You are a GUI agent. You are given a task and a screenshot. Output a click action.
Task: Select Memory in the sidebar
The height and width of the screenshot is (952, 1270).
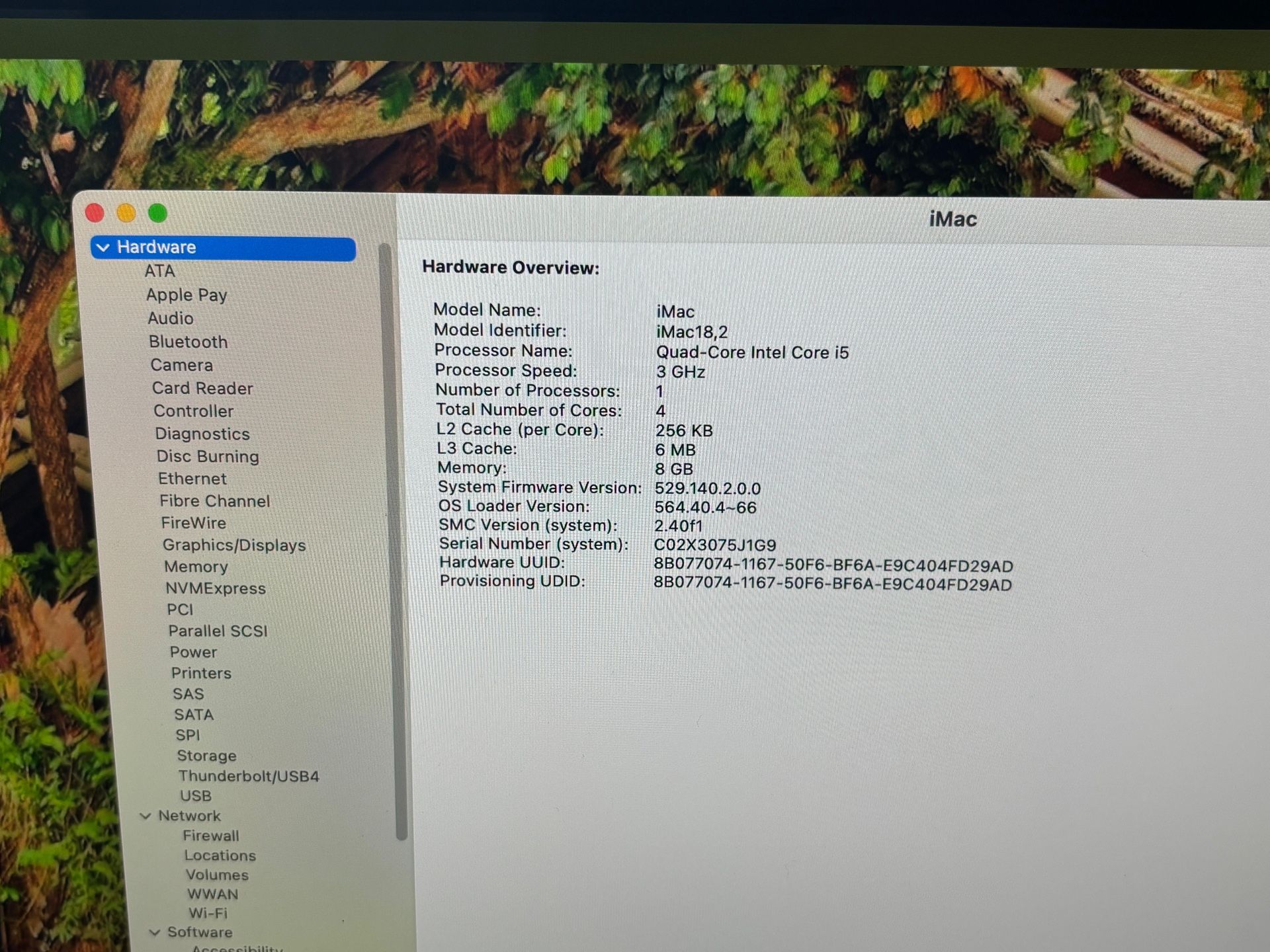click(x=196, y=567)
